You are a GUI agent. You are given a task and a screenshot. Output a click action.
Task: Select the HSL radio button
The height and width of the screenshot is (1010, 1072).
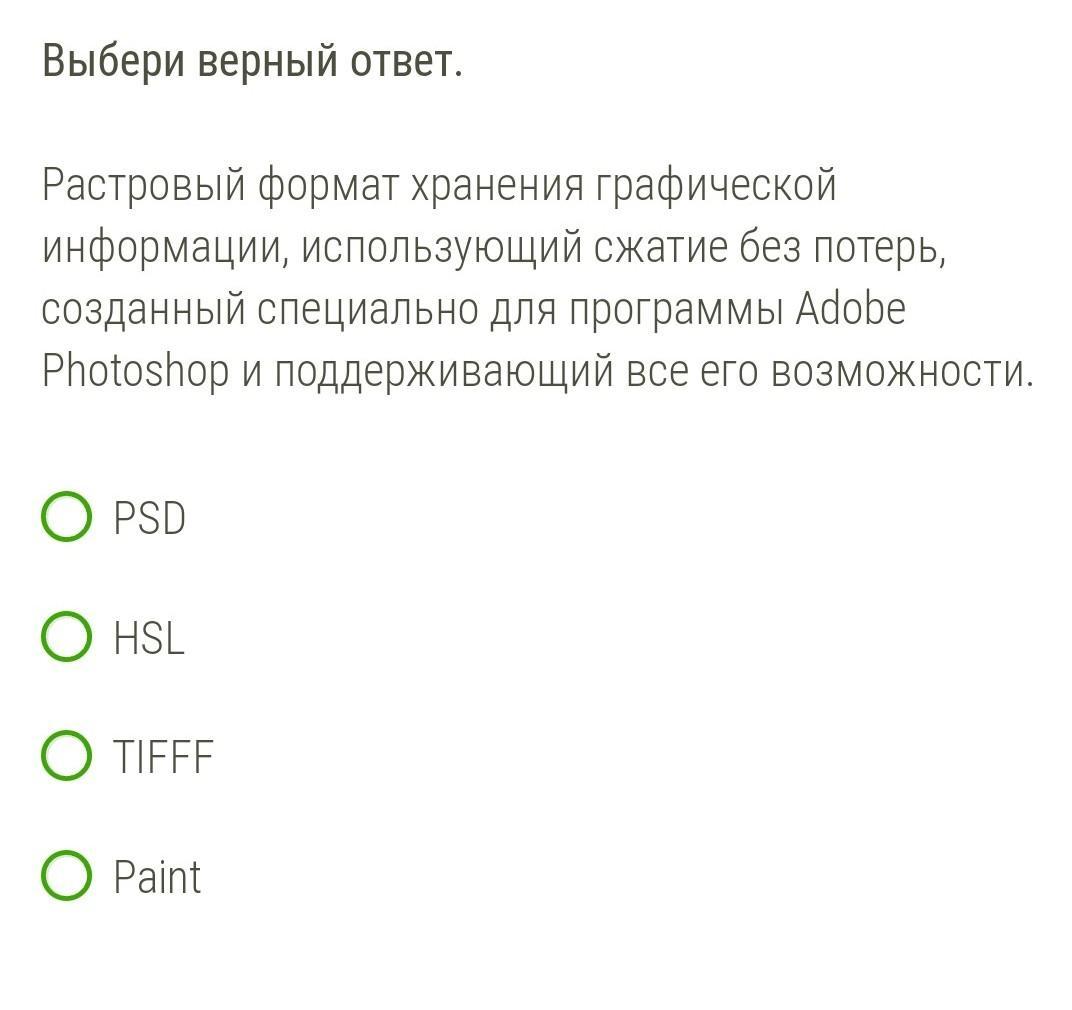(66, 637)
